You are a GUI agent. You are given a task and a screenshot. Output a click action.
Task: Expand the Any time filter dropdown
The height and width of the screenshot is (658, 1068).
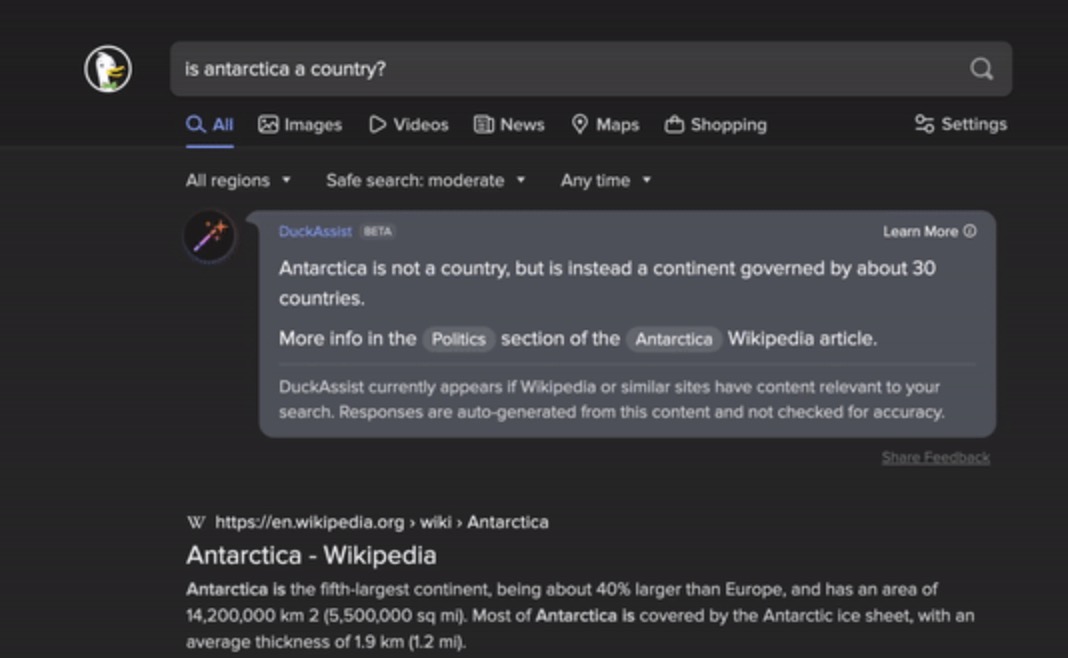click(606, 181)
